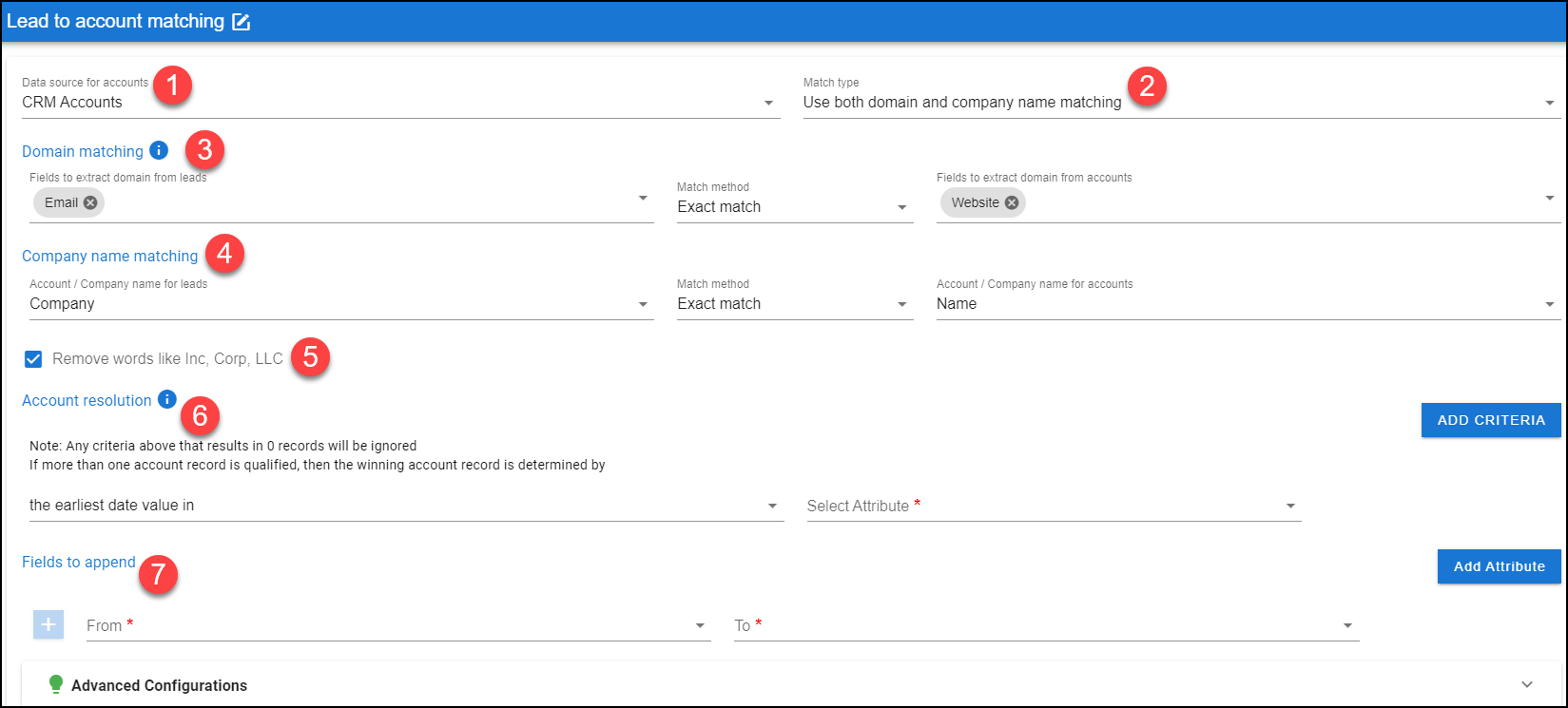Image resolution: width=1568 pixels, height=708 pixels.
Task: Click the edit pencil icon beside the title
Action: point(242,22)
